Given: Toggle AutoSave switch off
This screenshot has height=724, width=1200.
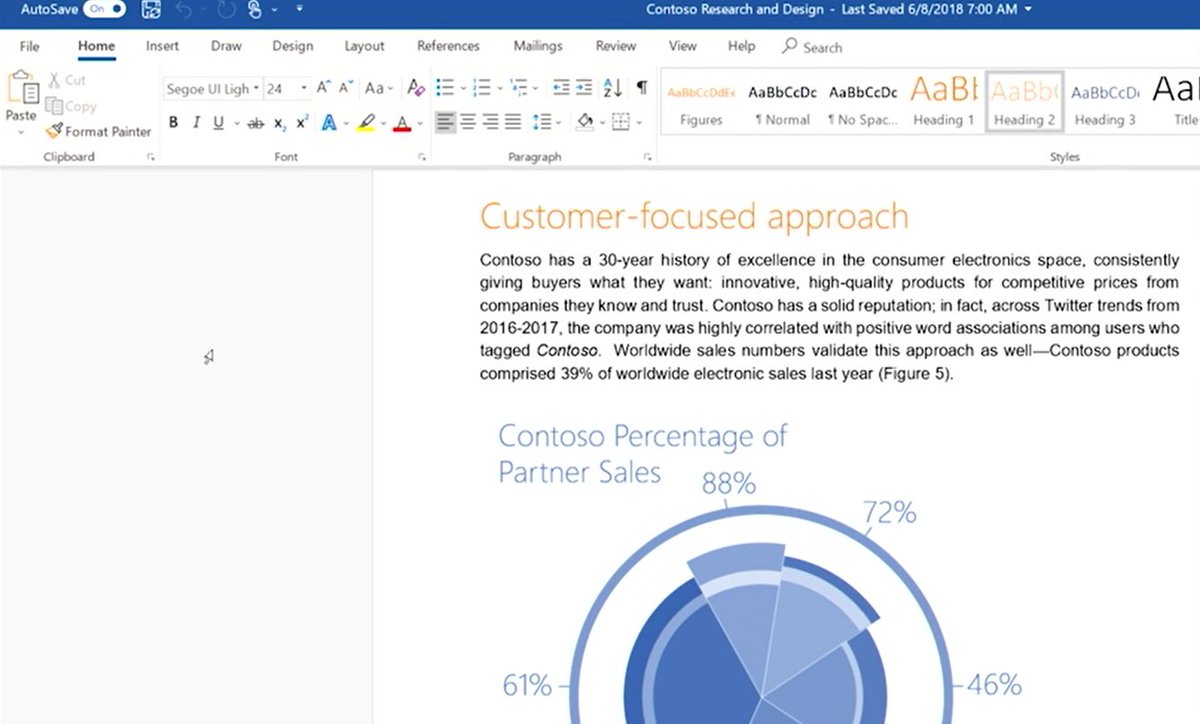Looking at the screenshot, I should [104, 9].
